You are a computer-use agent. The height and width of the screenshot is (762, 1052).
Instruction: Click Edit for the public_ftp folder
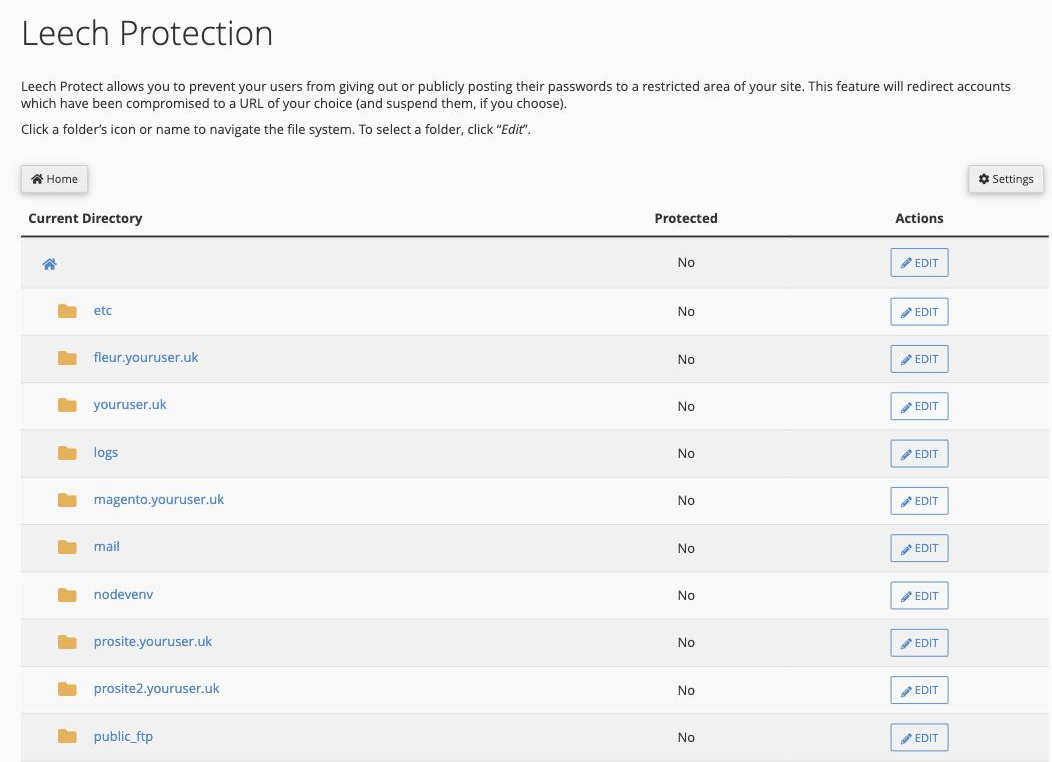[x=919, y=738]
